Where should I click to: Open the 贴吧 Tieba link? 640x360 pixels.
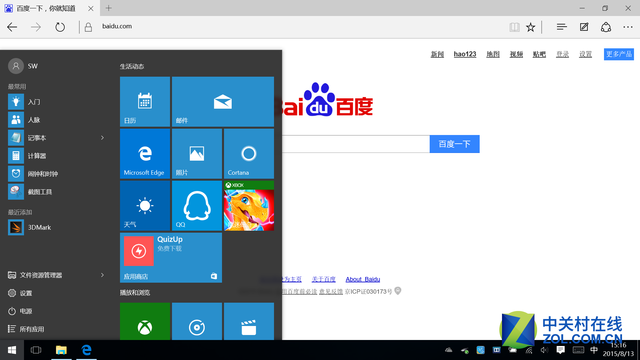pyautogui.click(x=539, y=54)
